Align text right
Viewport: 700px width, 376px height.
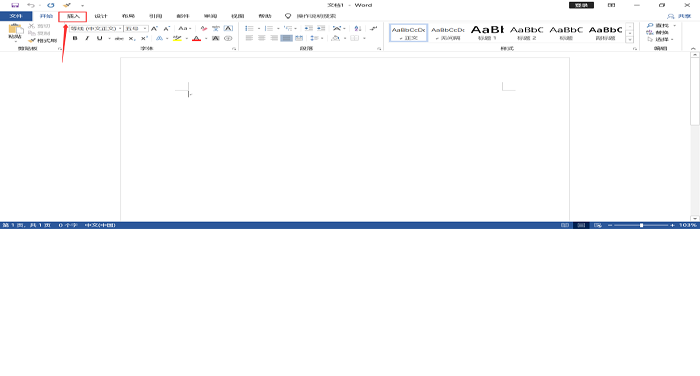coord(274,38)
